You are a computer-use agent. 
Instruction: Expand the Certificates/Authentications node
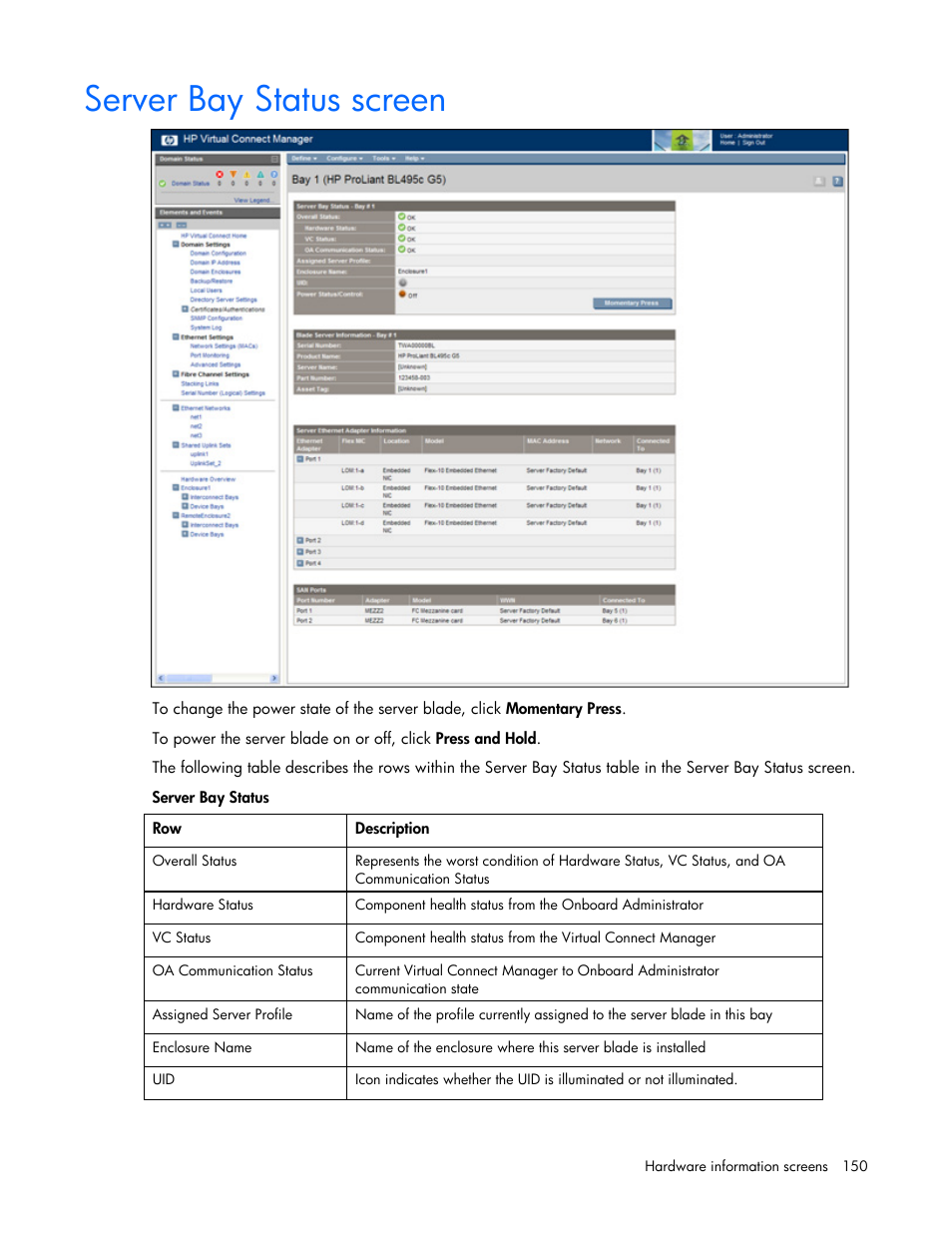click(x=185, y=308)
